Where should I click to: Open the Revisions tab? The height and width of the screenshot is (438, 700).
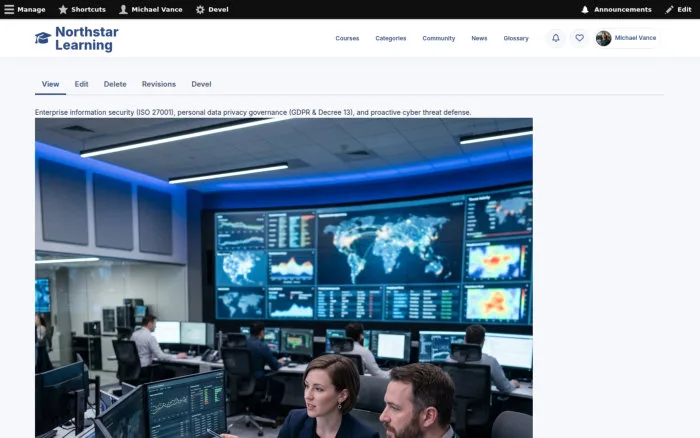point(159,84)
